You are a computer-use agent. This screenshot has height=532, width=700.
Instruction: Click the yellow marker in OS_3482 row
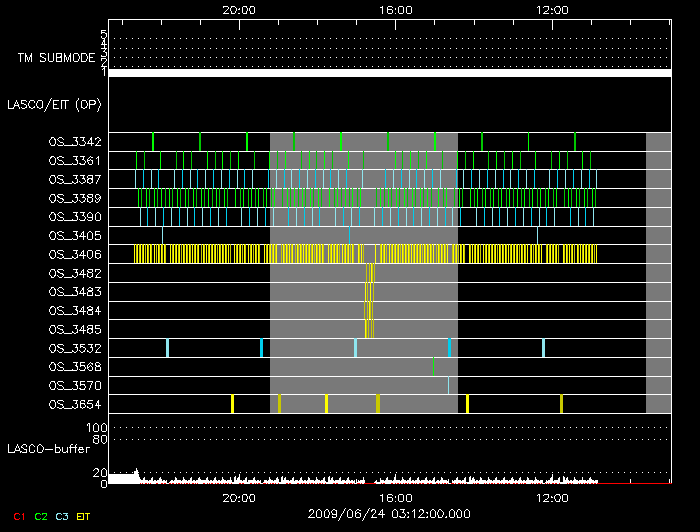click(x=370, y=273)
